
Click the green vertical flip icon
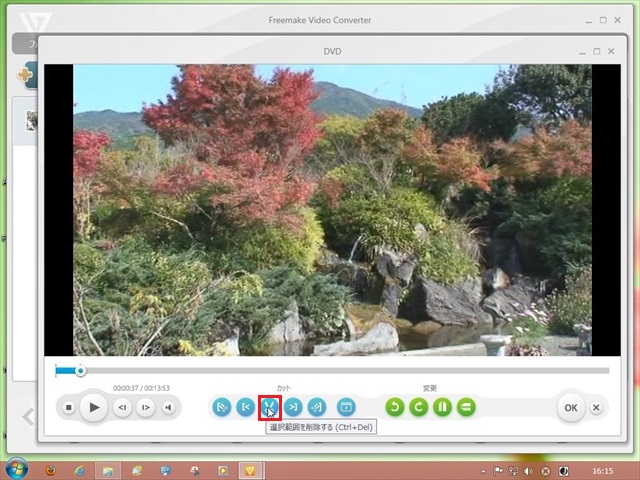442,407
